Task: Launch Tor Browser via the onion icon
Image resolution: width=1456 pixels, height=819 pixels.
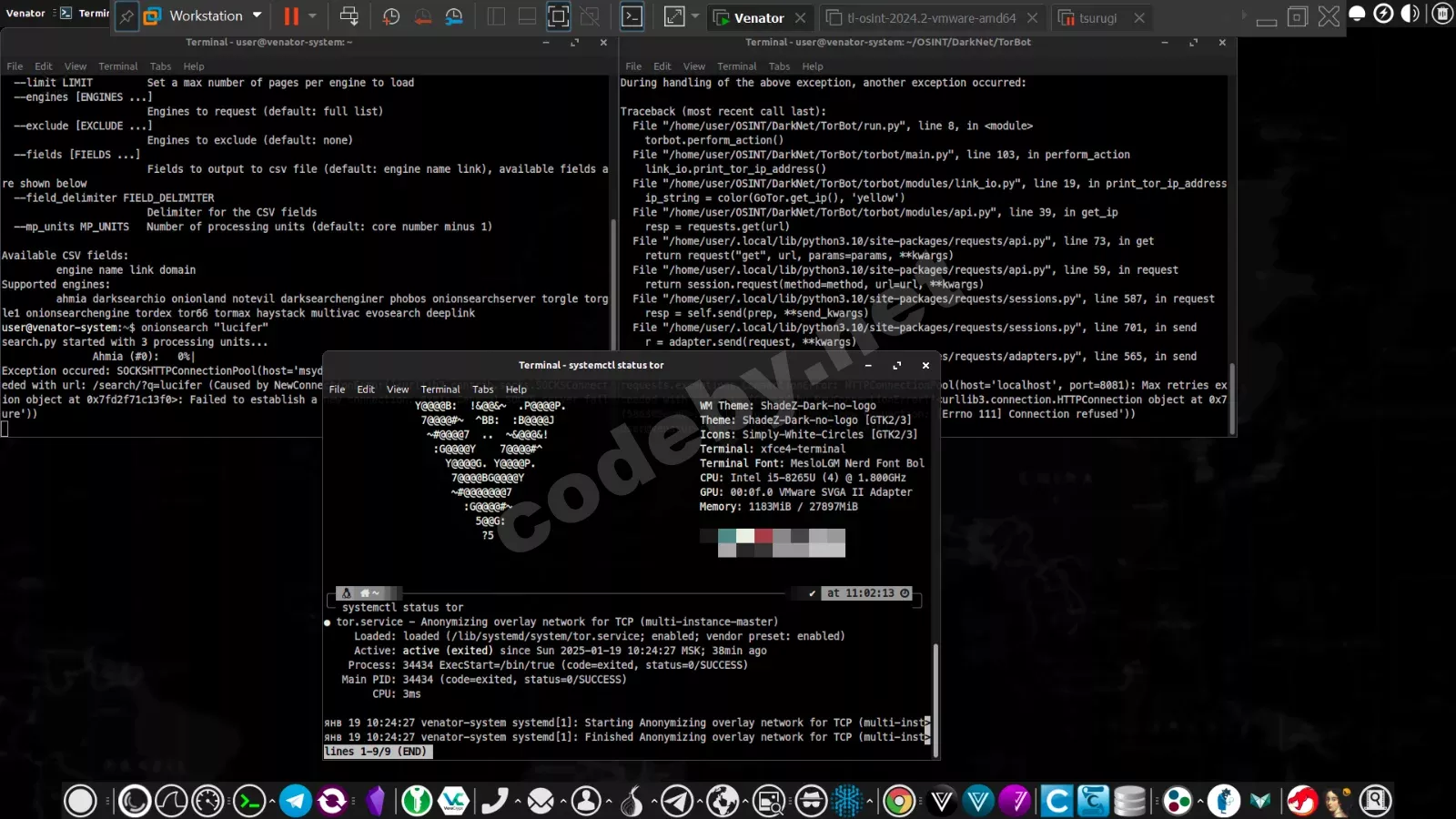Action: (x=631, y=801)
